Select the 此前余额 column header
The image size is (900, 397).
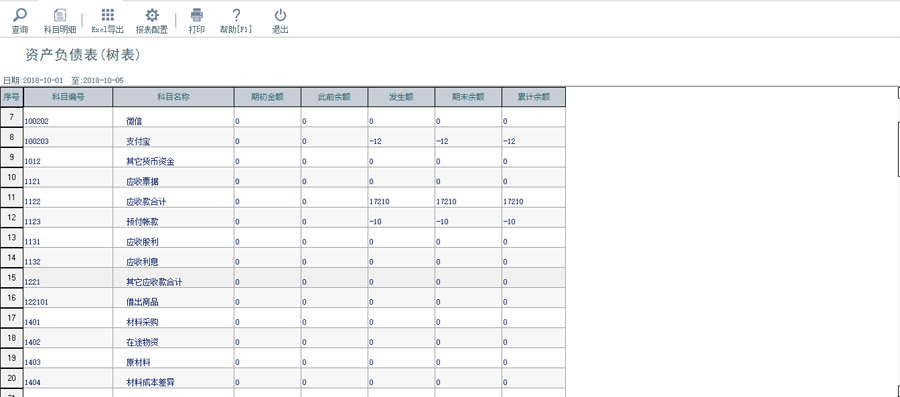334,97
